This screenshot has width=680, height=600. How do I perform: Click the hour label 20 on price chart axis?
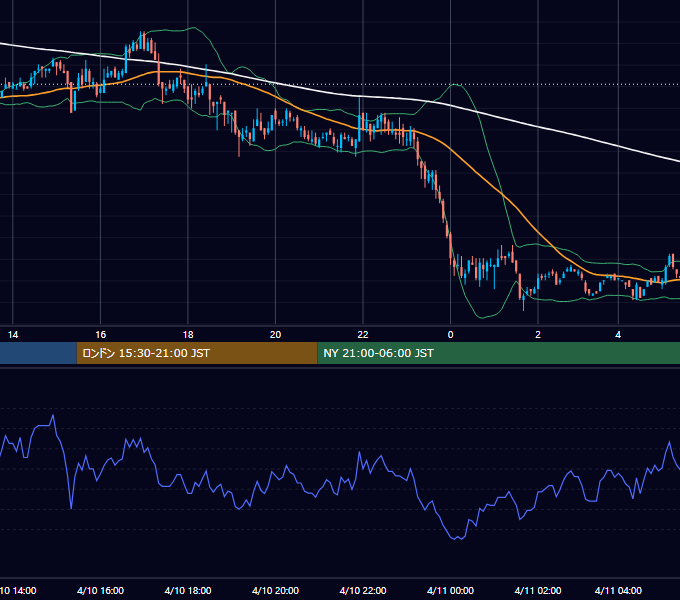coord(275,335)
